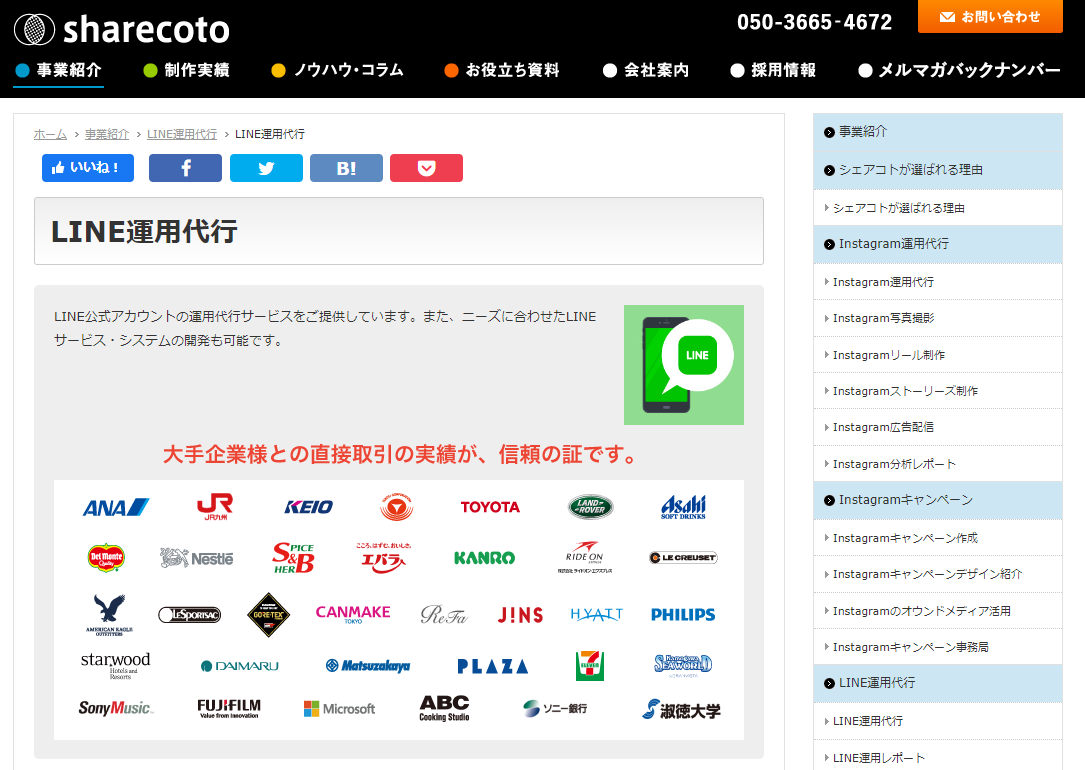
Task: Click the sharecoto logo in header
Action: coord(122,29)
